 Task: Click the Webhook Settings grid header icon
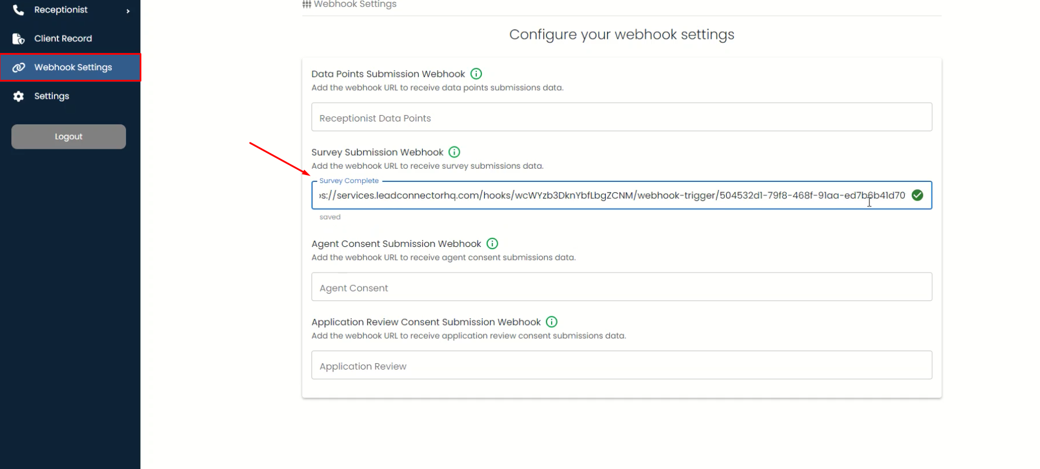(x=306, y=4)
